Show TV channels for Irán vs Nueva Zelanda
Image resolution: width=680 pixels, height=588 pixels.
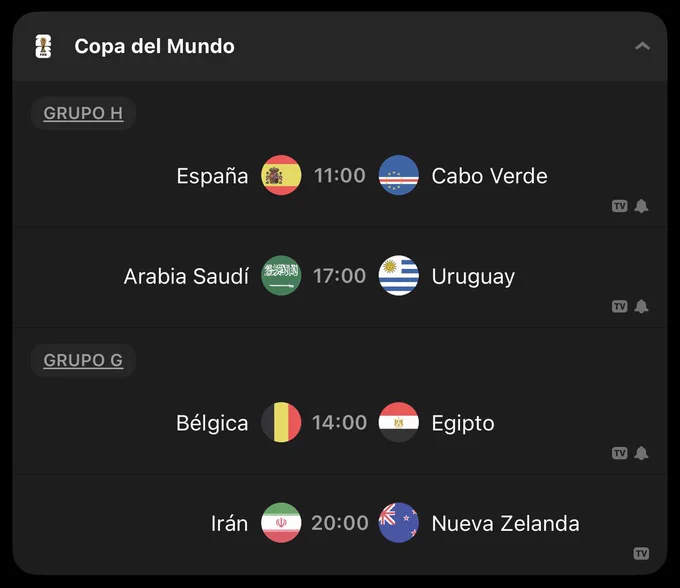[x=641, y=553]
